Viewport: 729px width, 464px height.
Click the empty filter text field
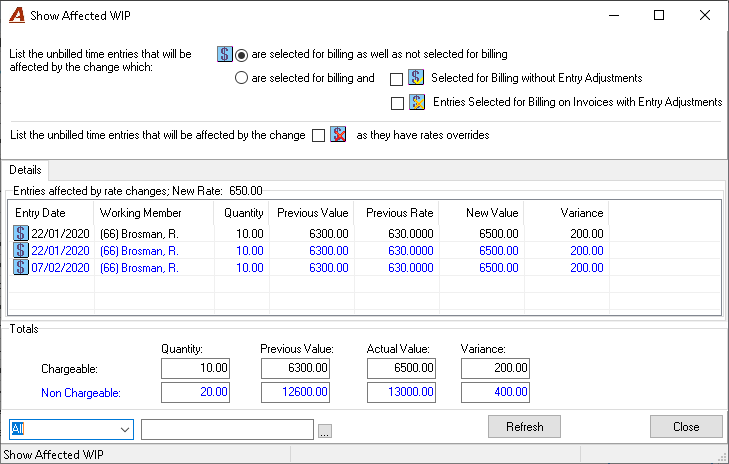(x=227, y=430)
